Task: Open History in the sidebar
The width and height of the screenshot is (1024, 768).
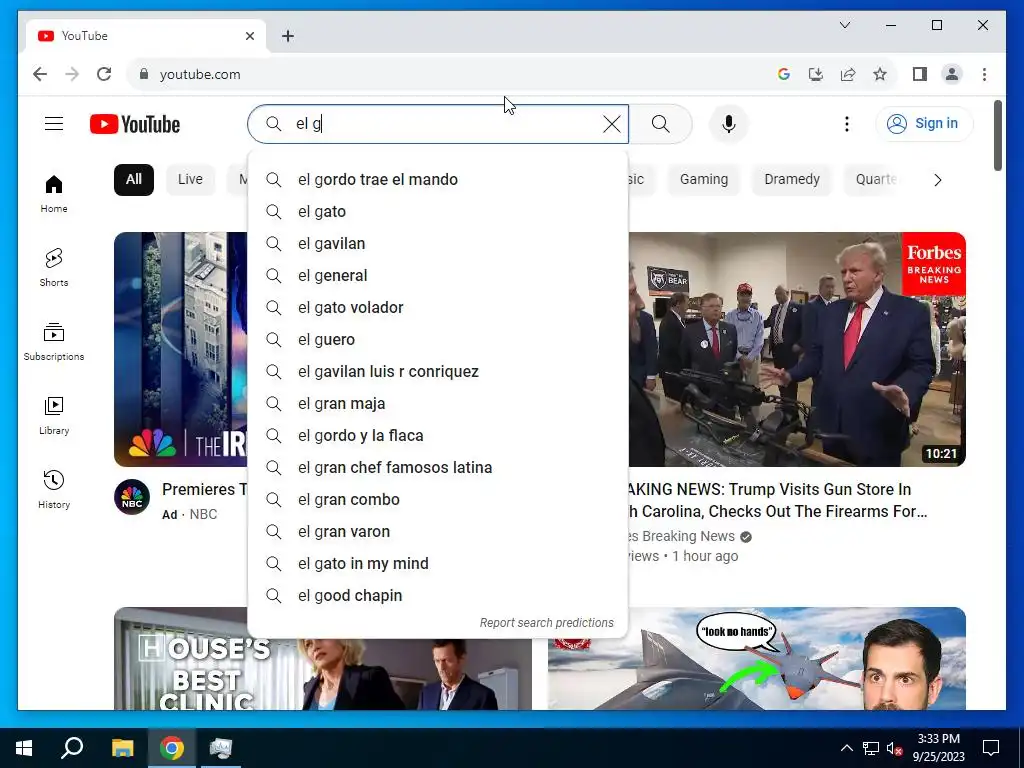Action: tap(54, 490)
